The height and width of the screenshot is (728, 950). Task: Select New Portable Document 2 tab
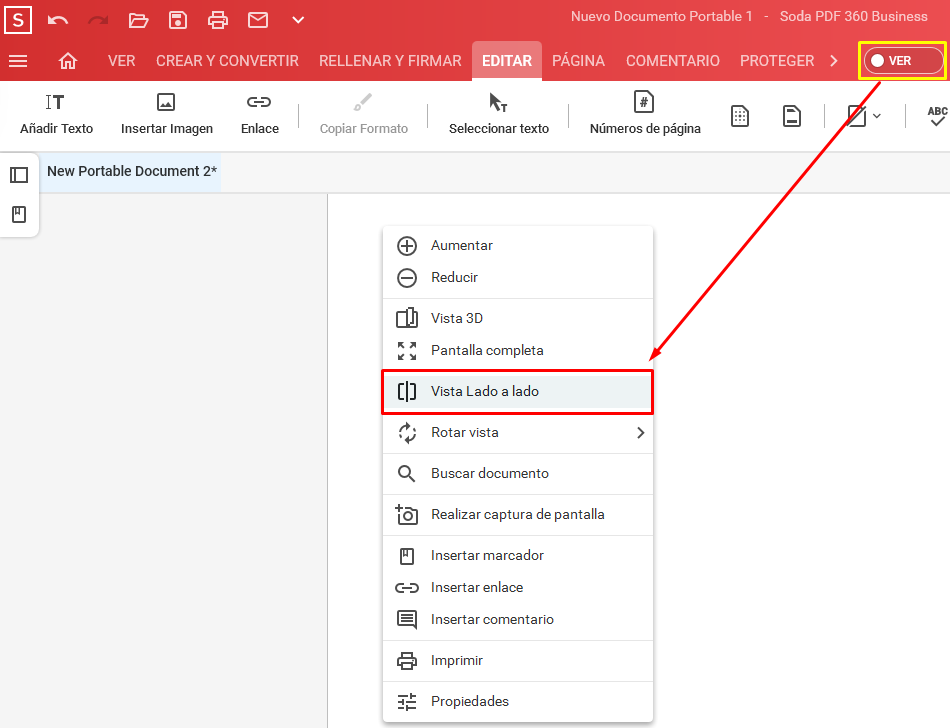pos(131,171)
